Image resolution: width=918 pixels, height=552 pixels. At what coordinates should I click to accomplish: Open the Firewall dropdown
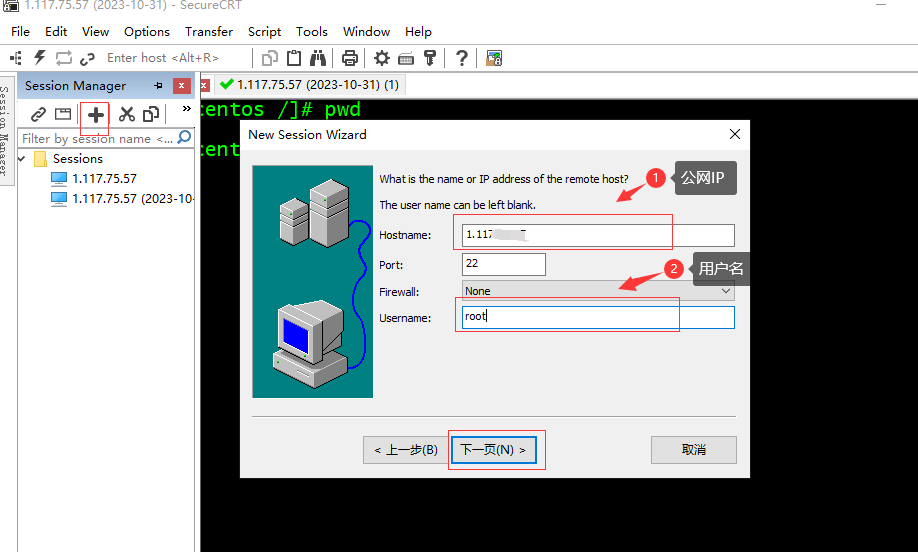point(598,291)
